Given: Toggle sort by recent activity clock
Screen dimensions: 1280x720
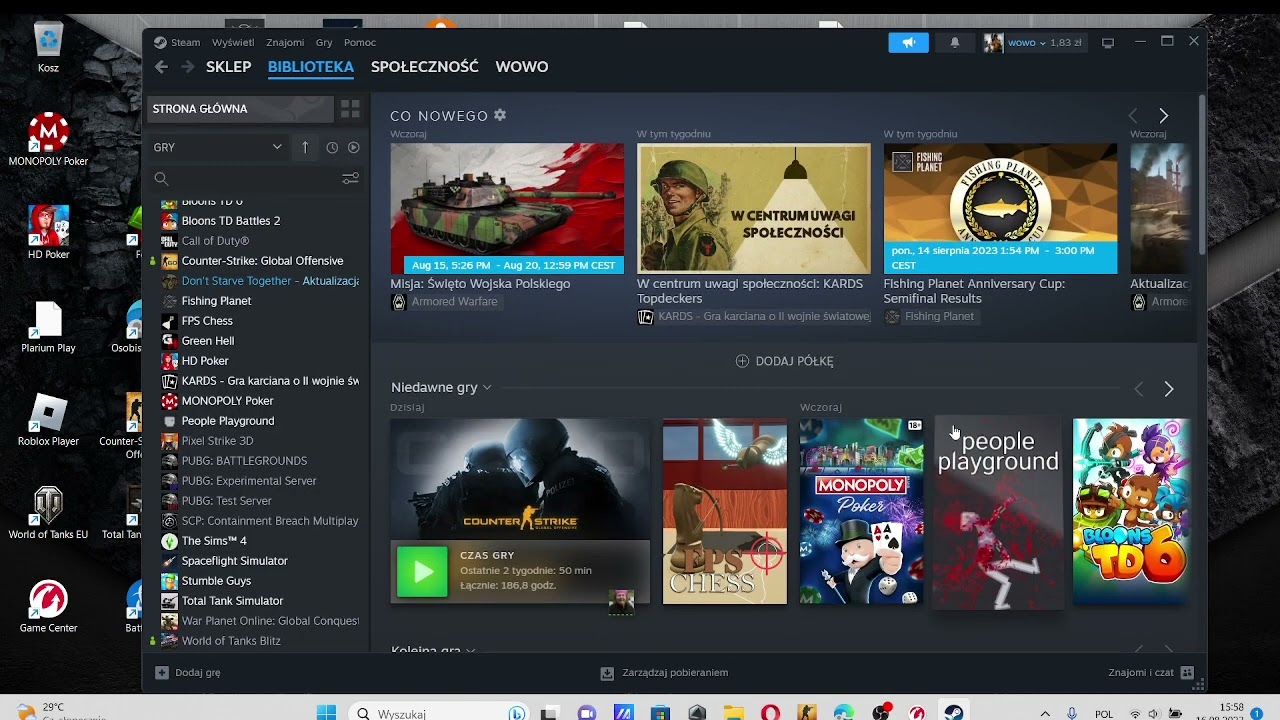Looking at the screenshot, I should (332, 147).
